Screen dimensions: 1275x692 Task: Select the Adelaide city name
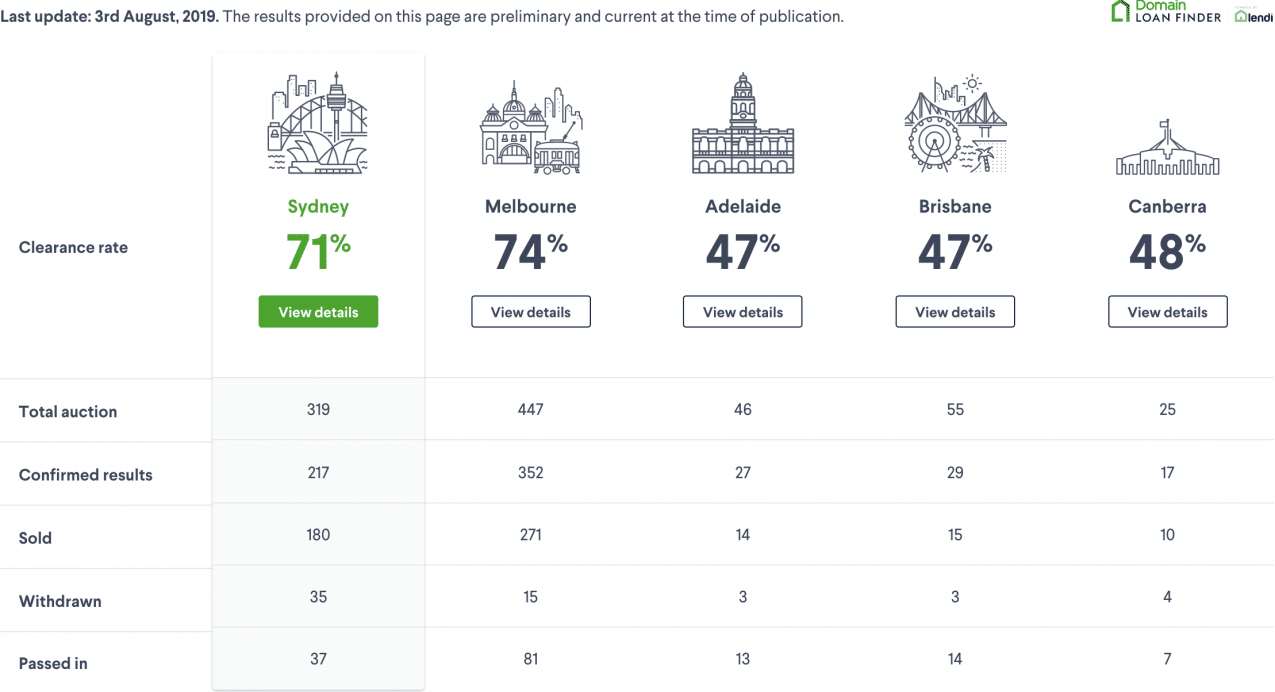pos(742,207)
